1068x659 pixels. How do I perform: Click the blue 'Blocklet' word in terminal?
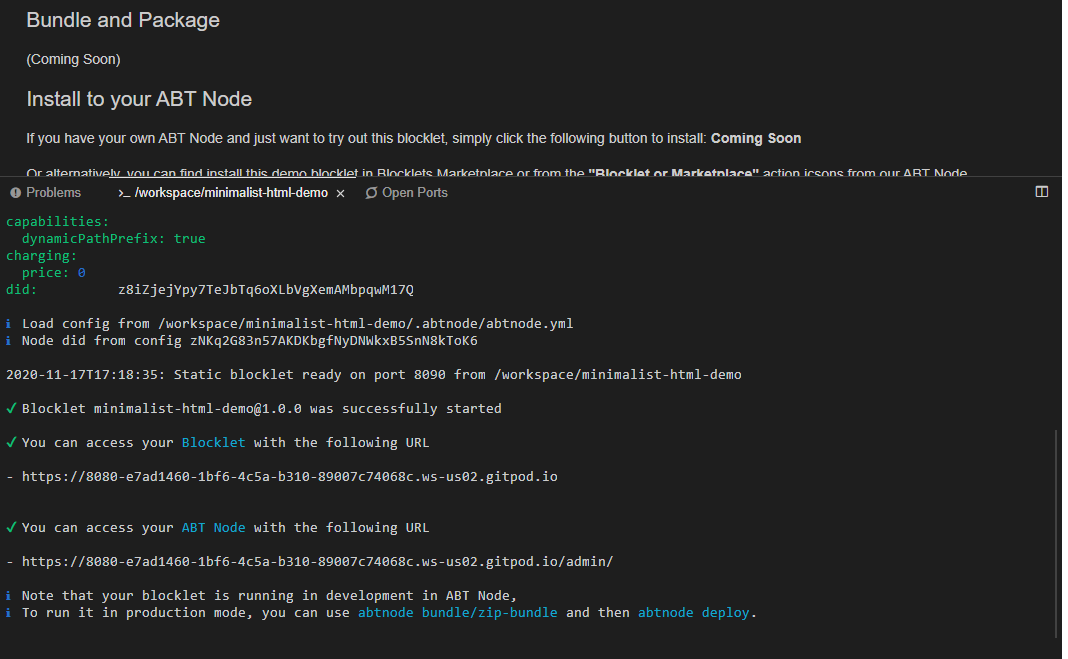(213, 443)
